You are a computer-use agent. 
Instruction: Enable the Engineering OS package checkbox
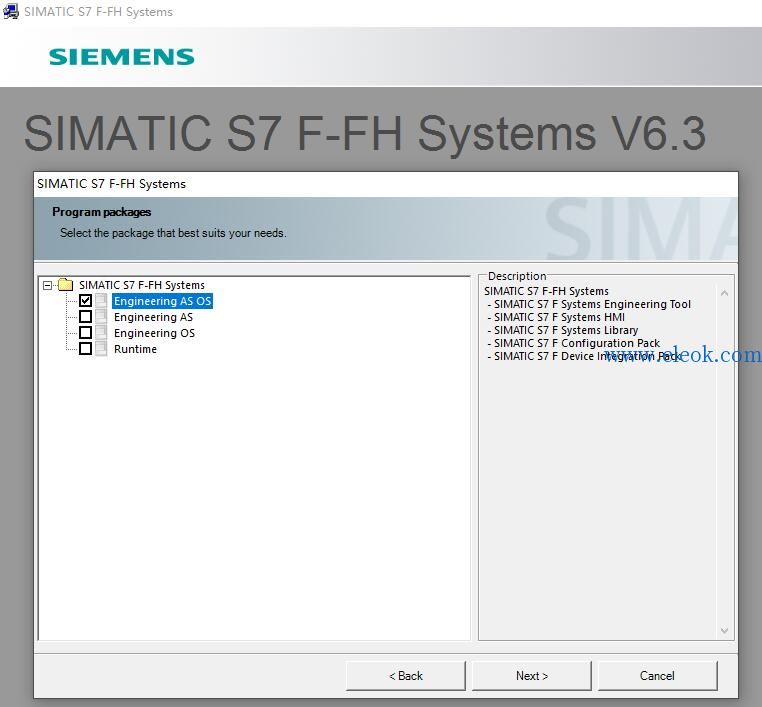86,333
